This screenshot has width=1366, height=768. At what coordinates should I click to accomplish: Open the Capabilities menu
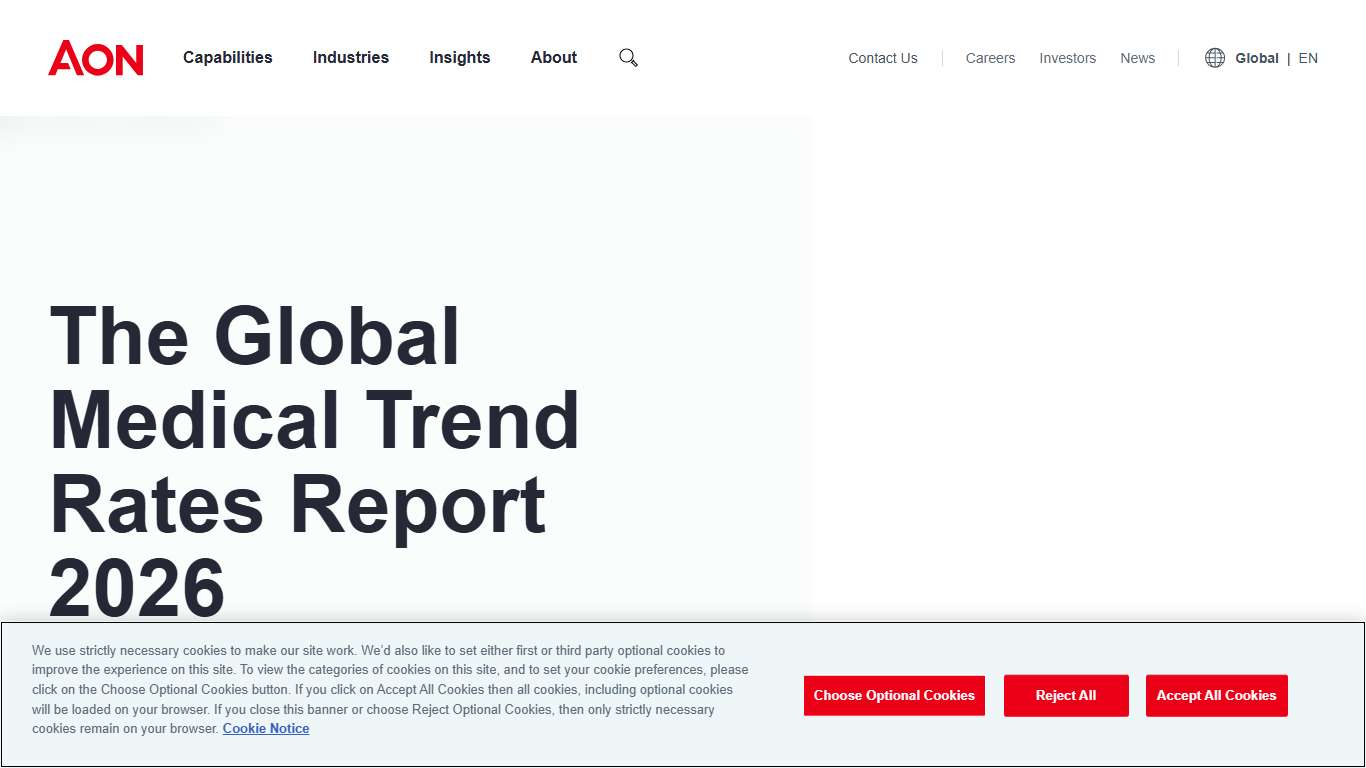coord(227,57)
